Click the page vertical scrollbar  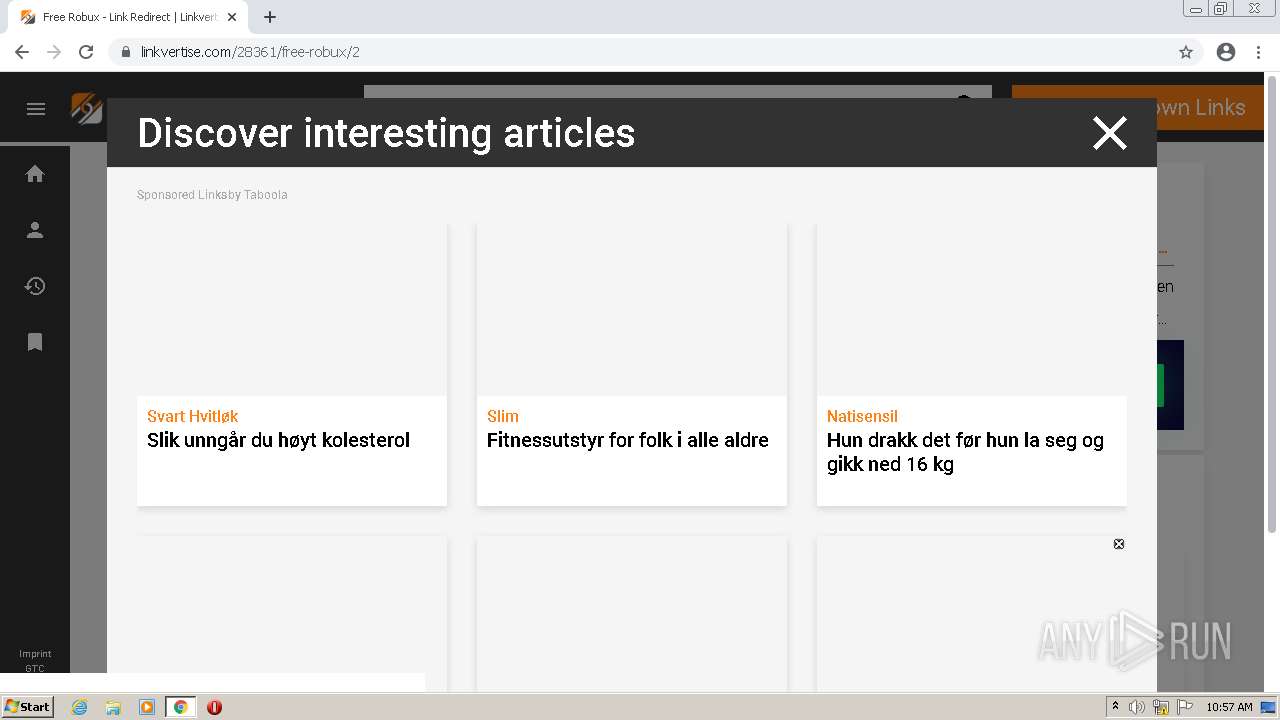[1272, 305]
